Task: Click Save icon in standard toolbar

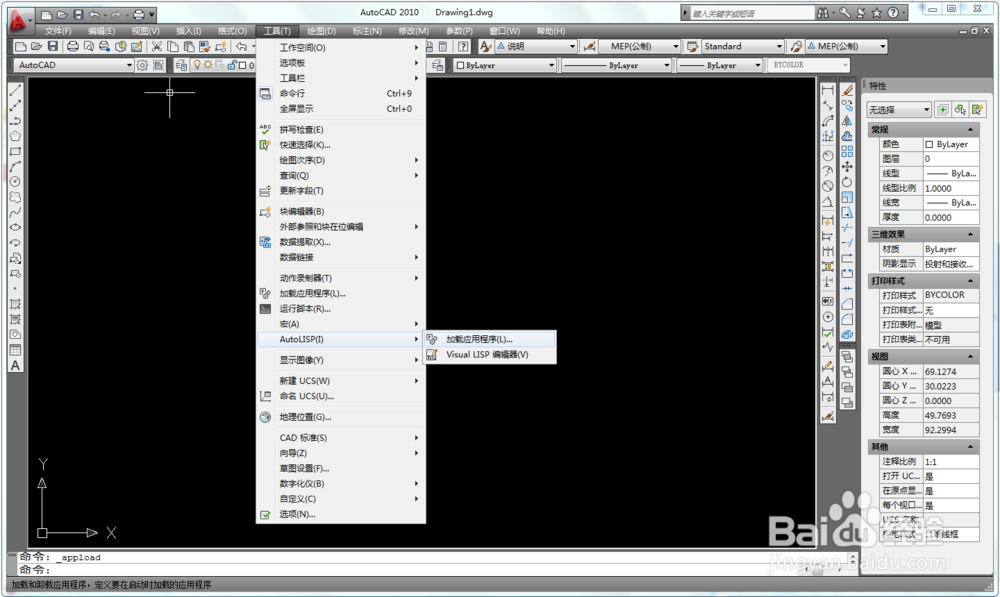Action: (x=53, y=47)
